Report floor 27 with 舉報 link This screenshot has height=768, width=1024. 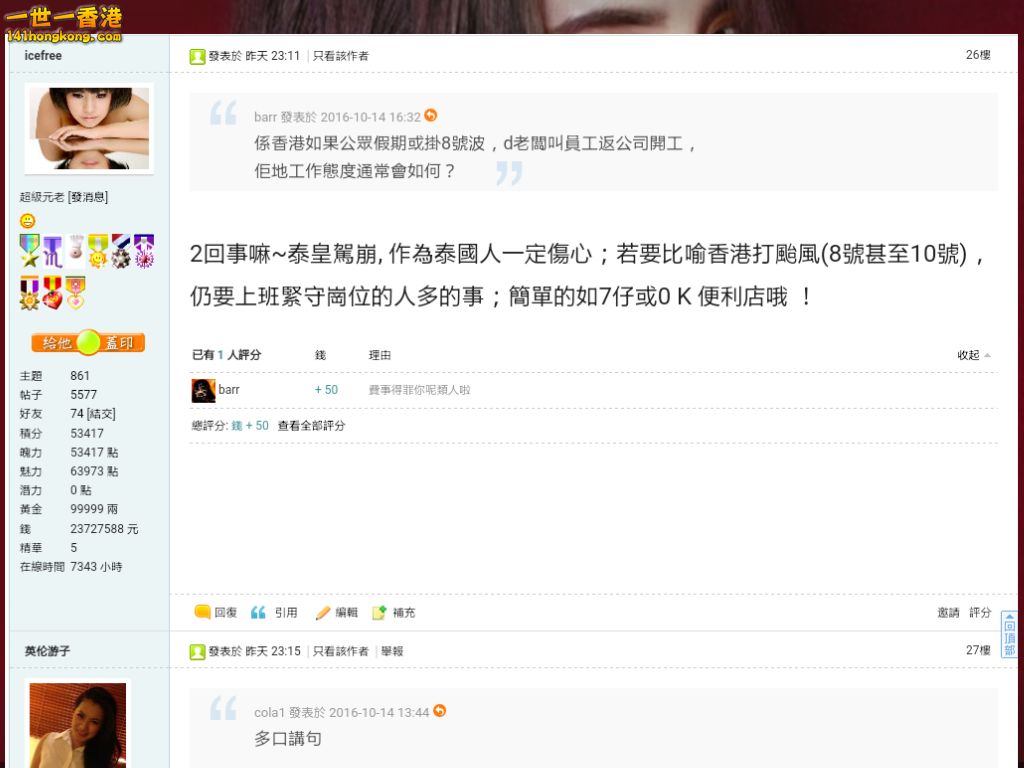(x=392, y=651)
